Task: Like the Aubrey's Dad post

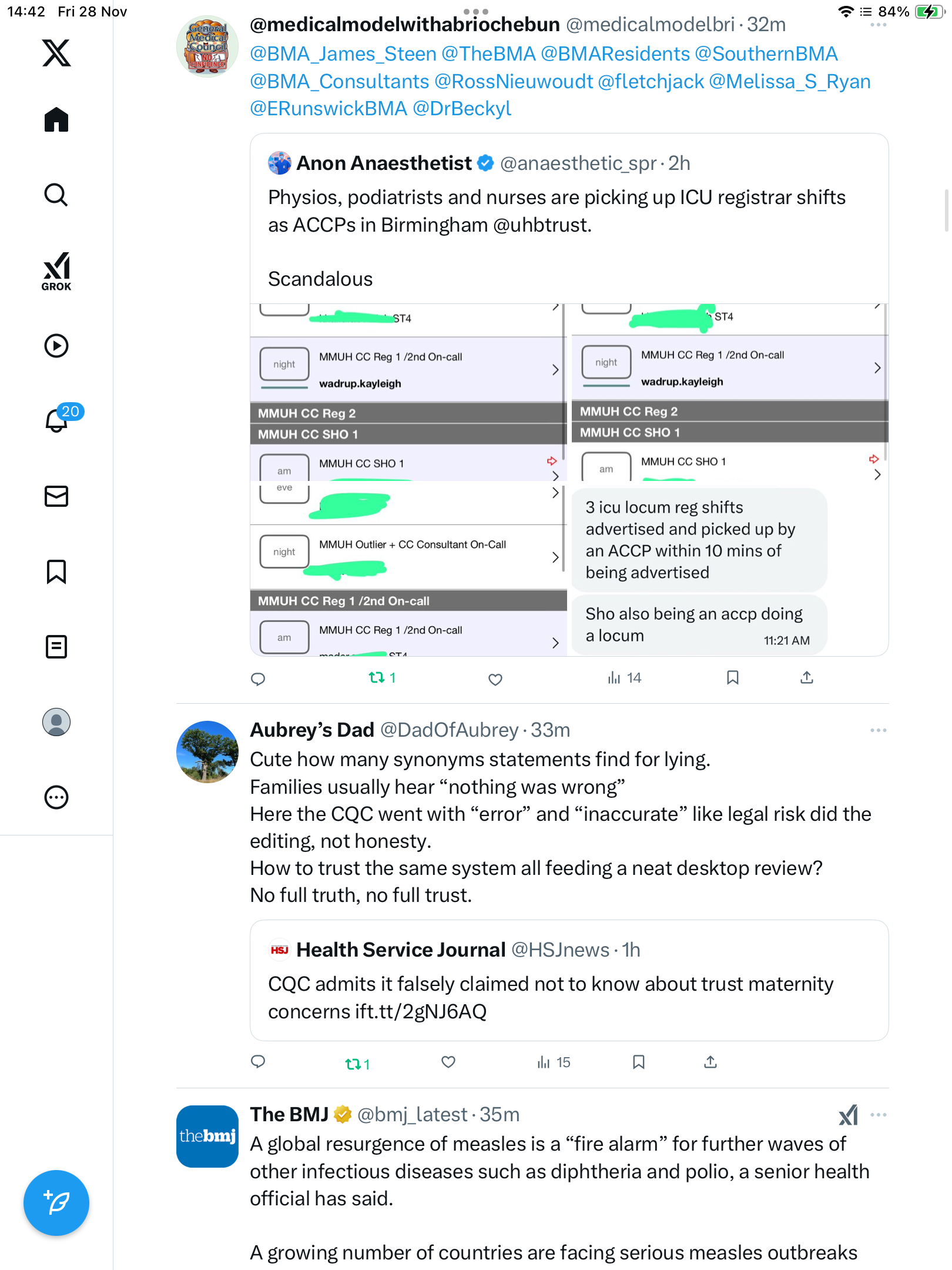Action: pyautogui.click(x=448, y=1062)
